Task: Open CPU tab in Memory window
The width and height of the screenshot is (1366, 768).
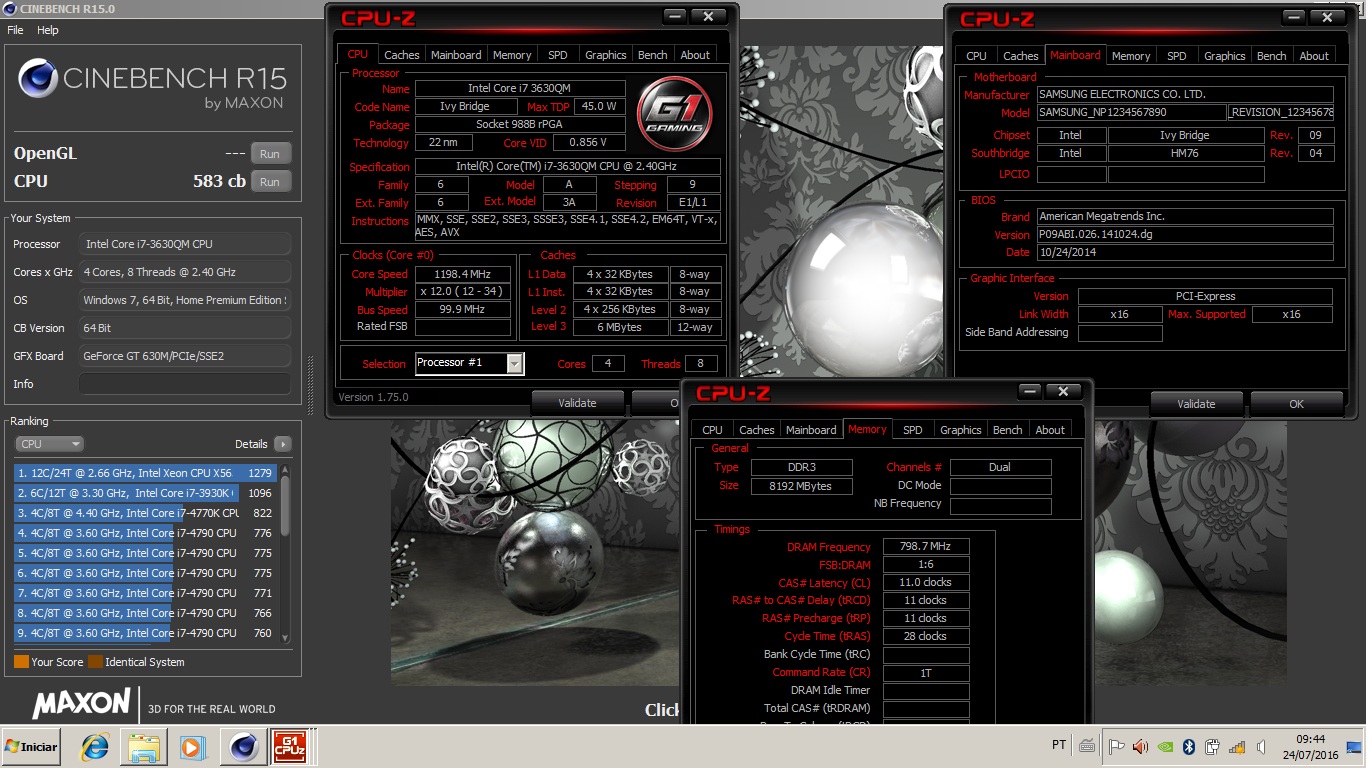Action: click(713, 430)
